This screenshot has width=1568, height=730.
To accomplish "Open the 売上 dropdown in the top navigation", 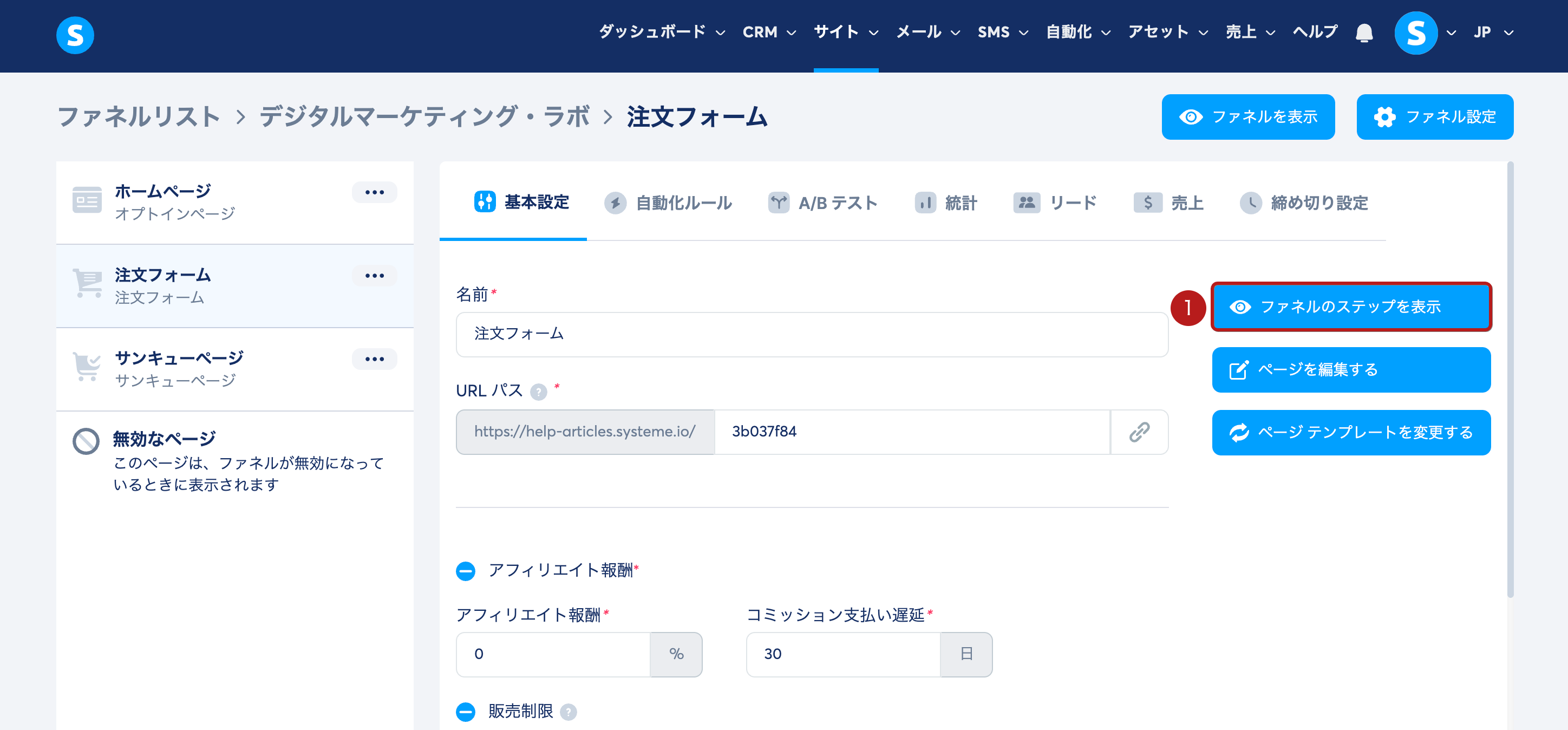I will pyautogui.click(x=1250, y=32).
